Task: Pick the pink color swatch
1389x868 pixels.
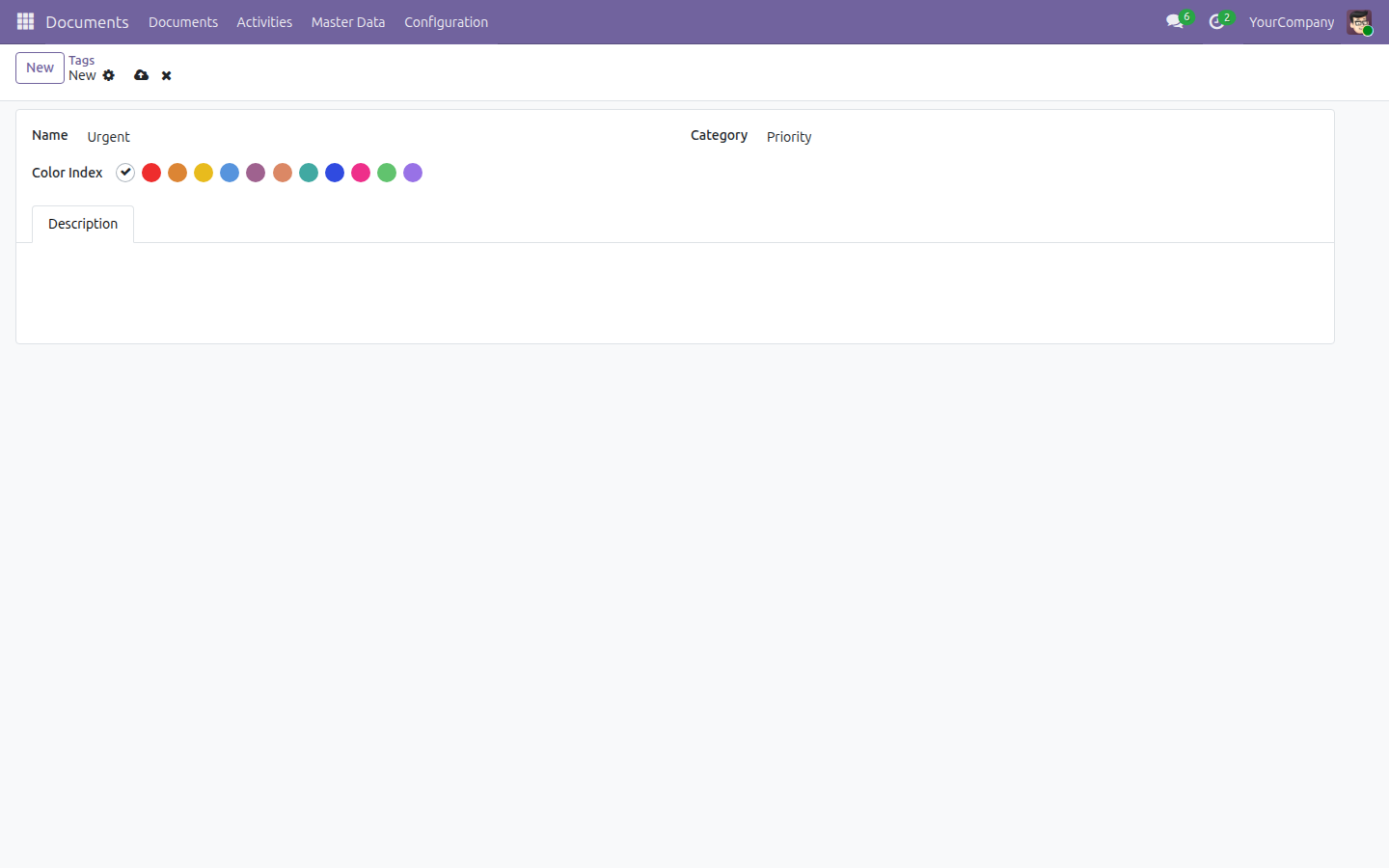Action: pyautogui.click(x=361, y=173)
